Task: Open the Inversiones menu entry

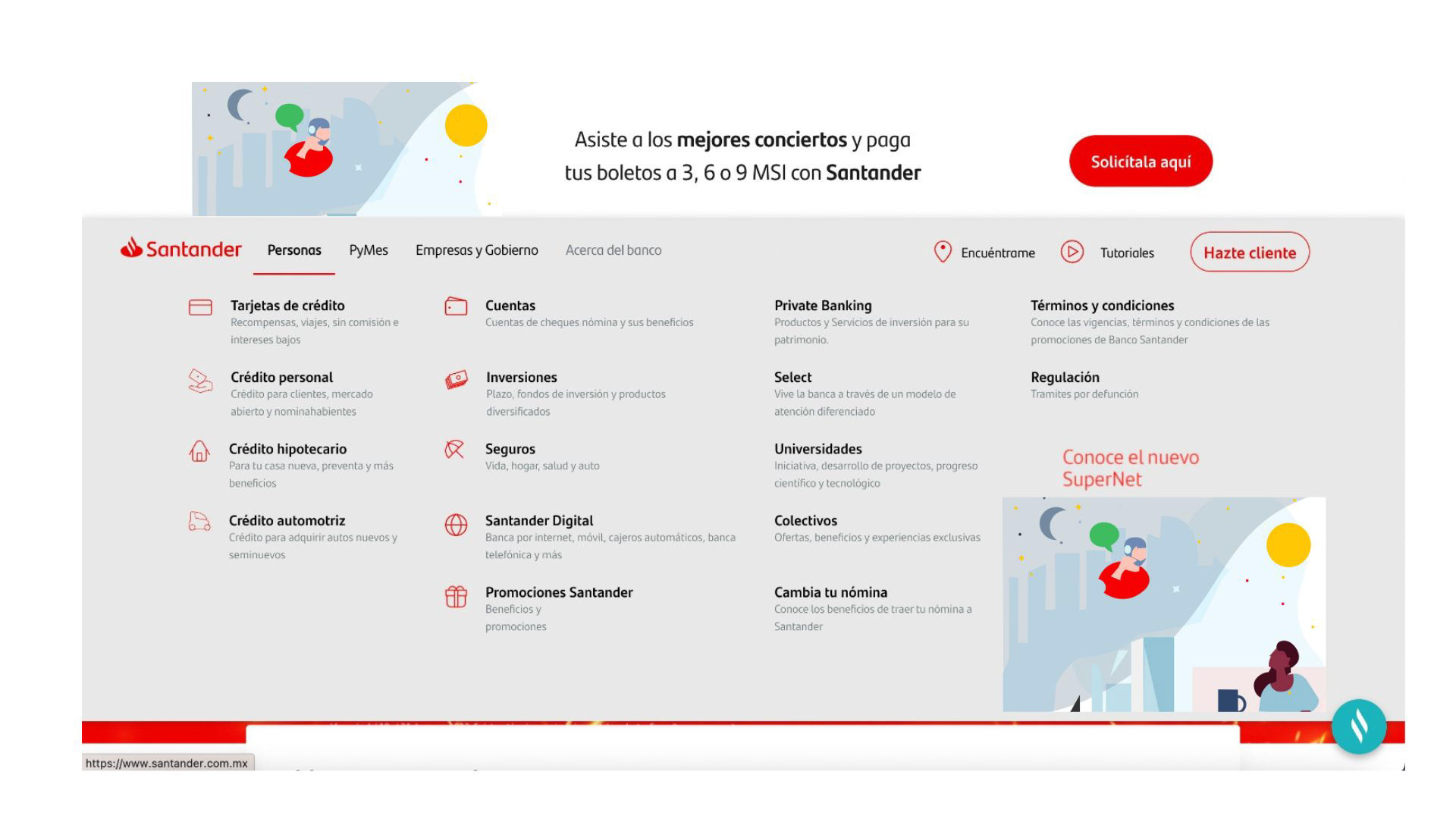Action: 522,378
